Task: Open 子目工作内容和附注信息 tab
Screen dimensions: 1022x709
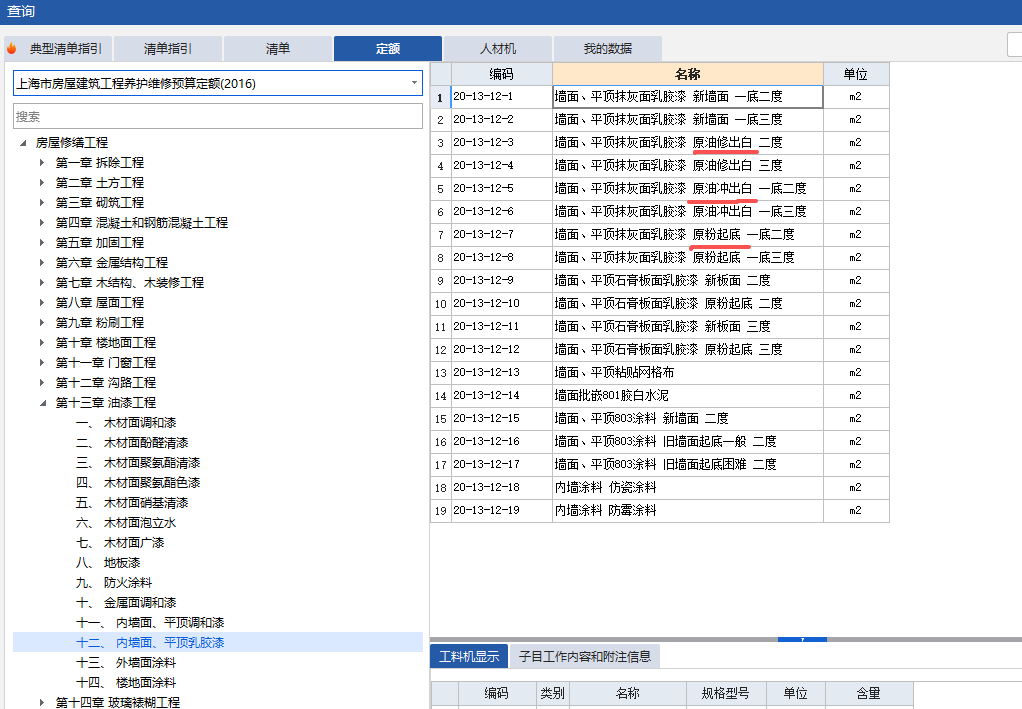Action: pos(585,656)
